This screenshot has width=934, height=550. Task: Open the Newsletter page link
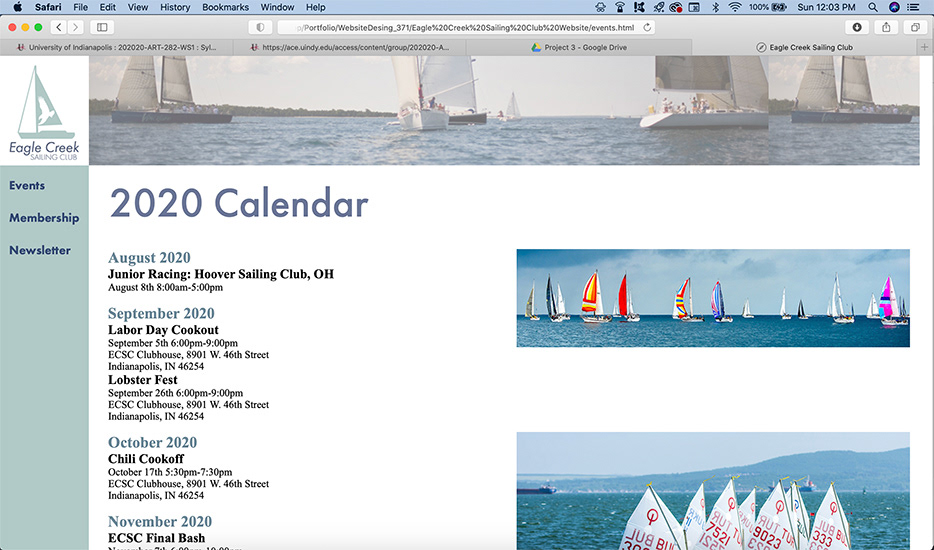click(x=40, y=250)
